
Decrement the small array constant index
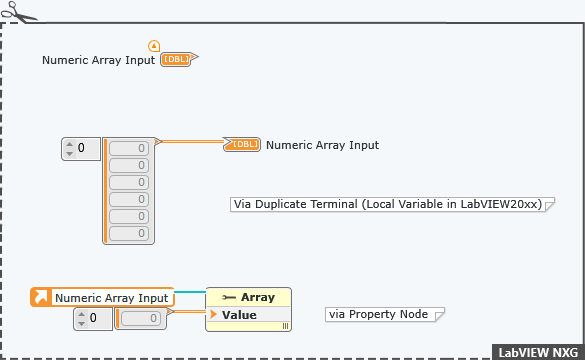[x=82, y=323]
